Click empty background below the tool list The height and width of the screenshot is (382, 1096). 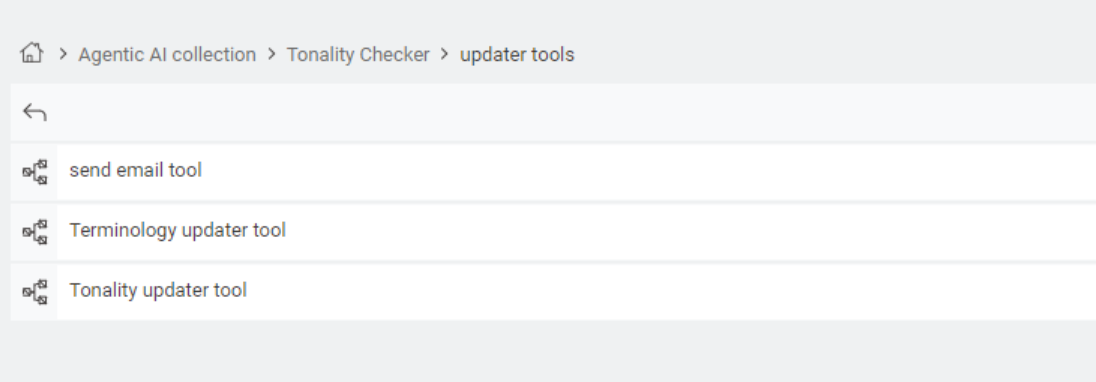[x=548, y=352]
